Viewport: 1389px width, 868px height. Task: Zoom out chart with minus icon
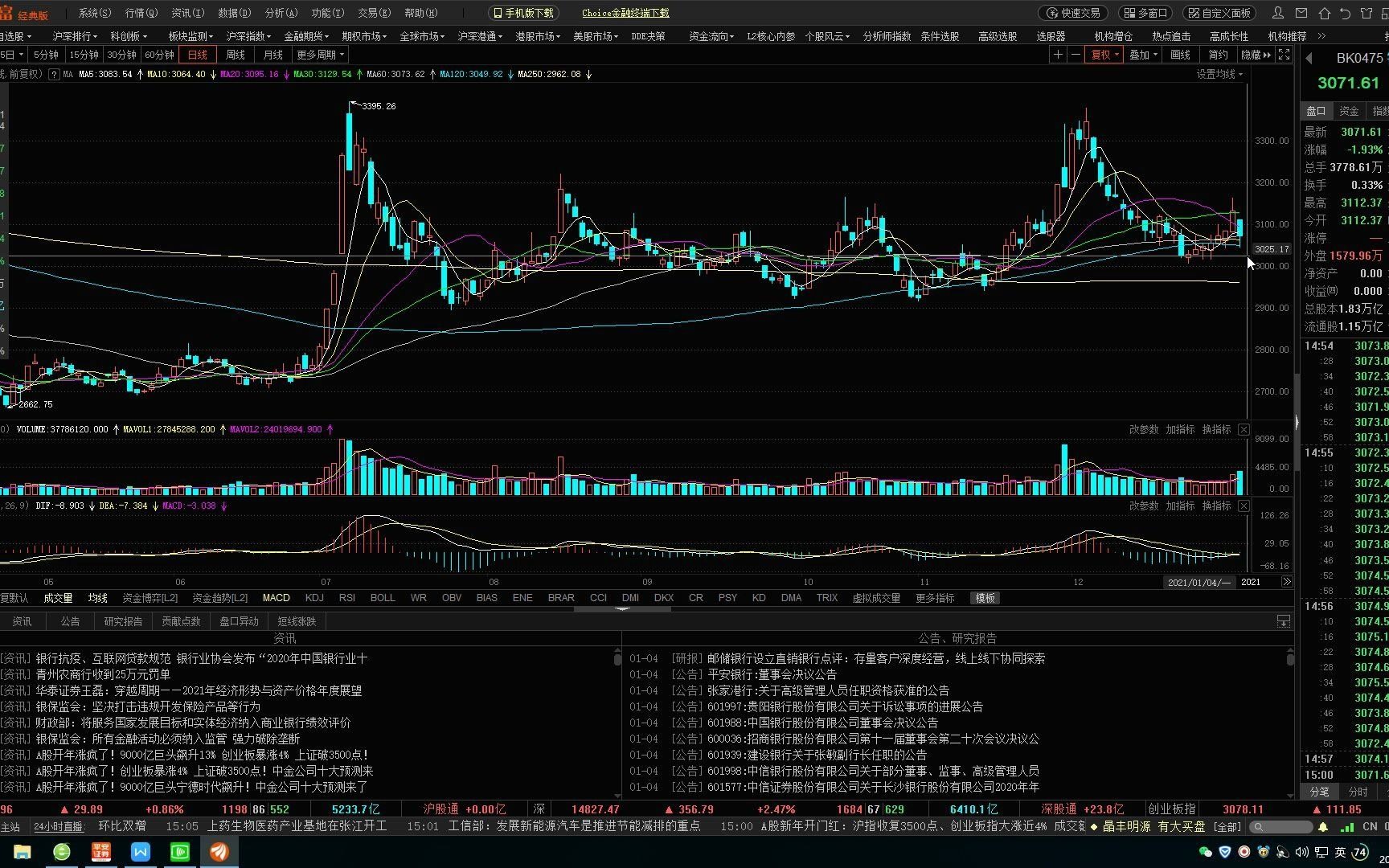[1076, 55]
